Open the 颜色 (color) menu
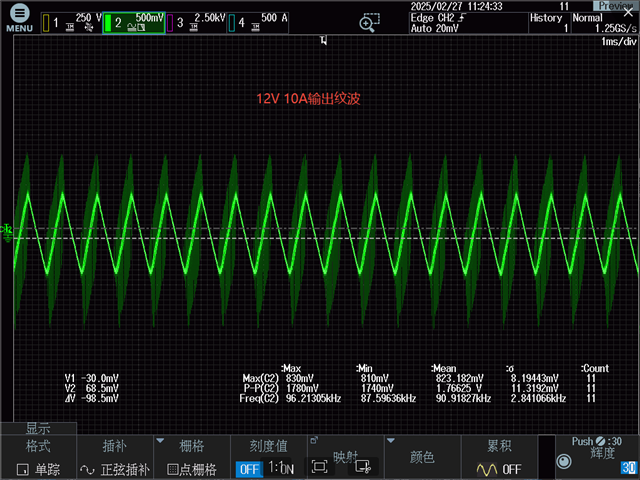This screenshot has height=480, width=640. (x=422, y=458)
